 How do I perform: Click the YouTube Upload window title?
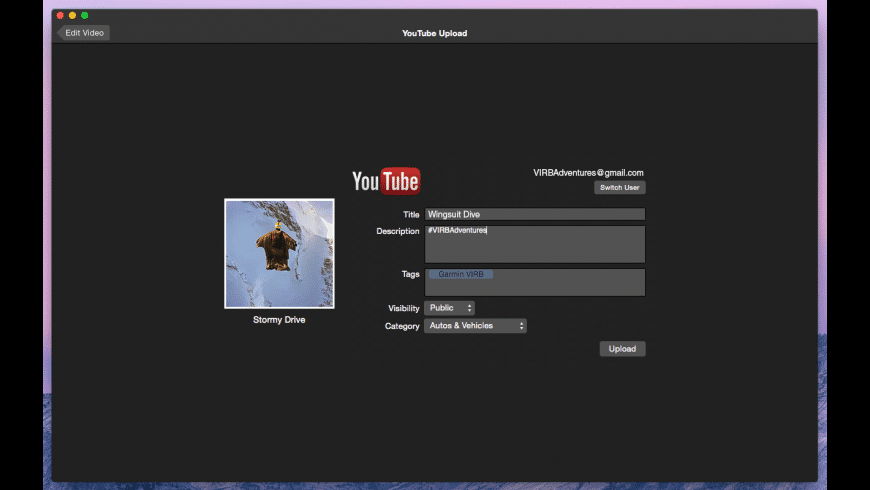(x=434, y=33)
